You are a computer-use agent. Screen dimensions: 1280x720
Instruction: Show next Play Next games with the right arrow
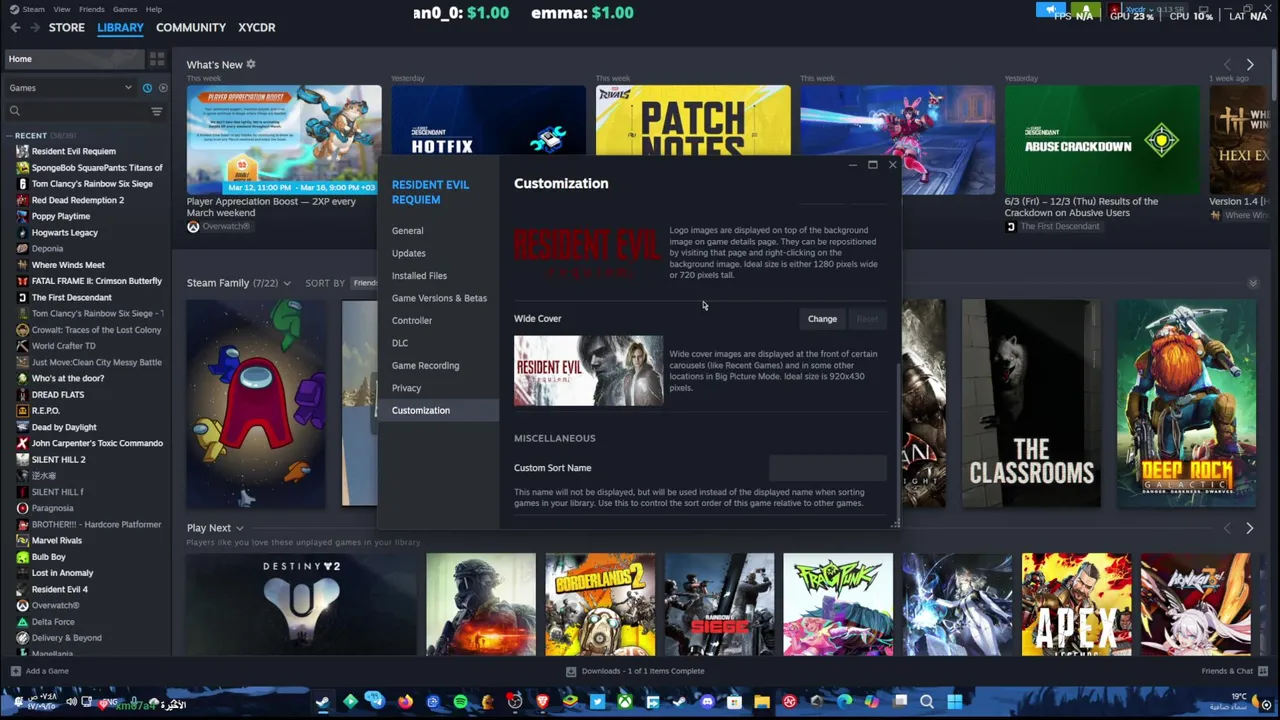tap(1249, 528)
